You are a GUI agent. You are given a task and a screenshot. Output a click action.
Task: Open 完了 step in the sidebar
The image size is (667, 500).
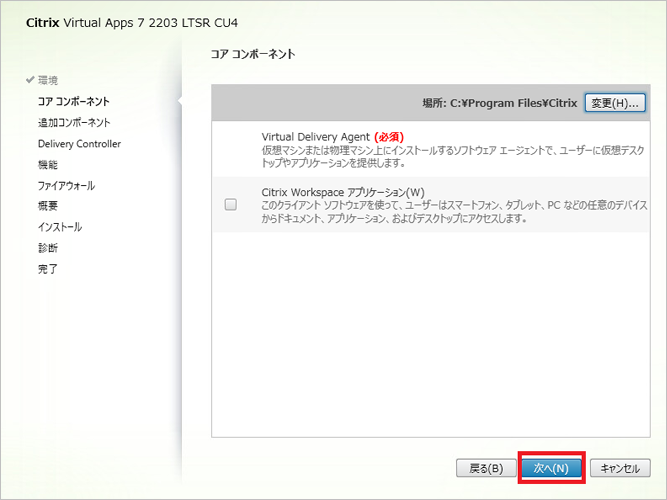pos(48,269)
